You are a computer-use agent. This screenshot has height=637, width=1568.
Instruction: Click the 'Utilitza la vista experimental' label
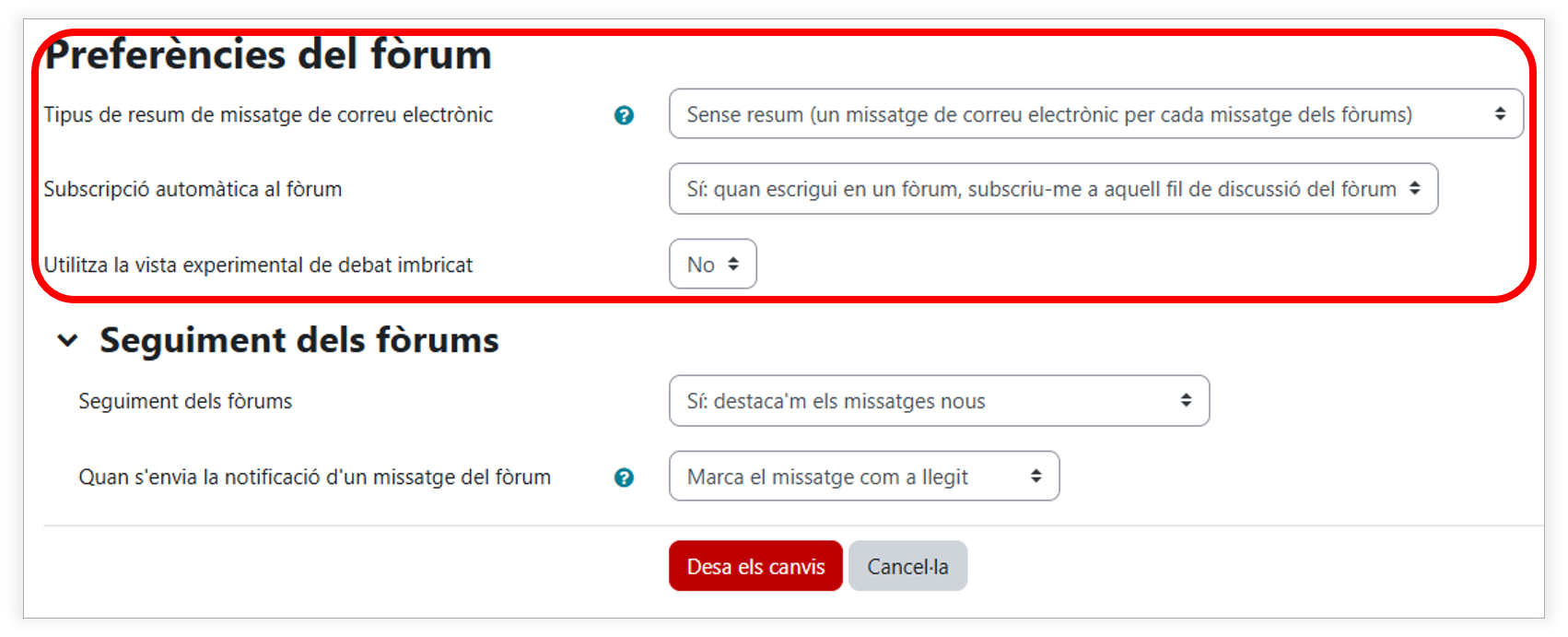click(258, 265)
